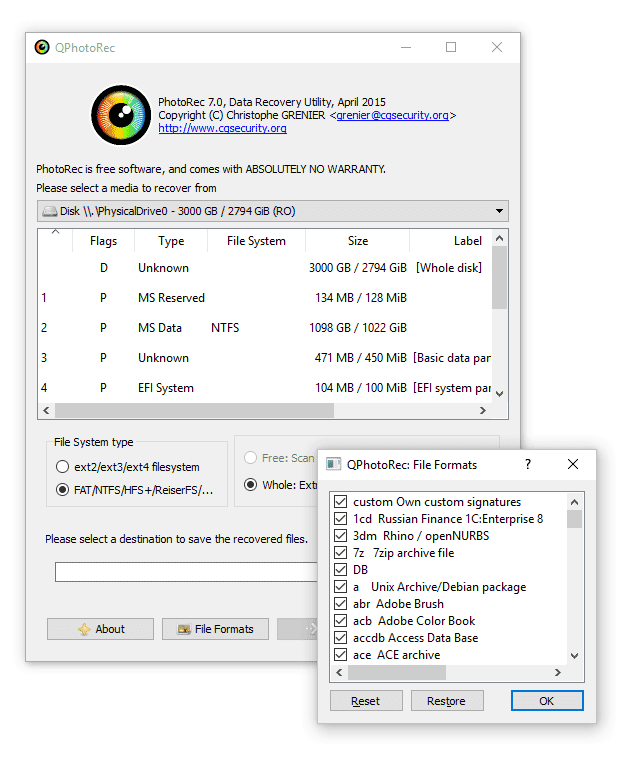Uncheck the abr Adobe Brush checkbox
The height and width of the screenshot is (759, 628).
pyautogui.click(x=340, y=604)
